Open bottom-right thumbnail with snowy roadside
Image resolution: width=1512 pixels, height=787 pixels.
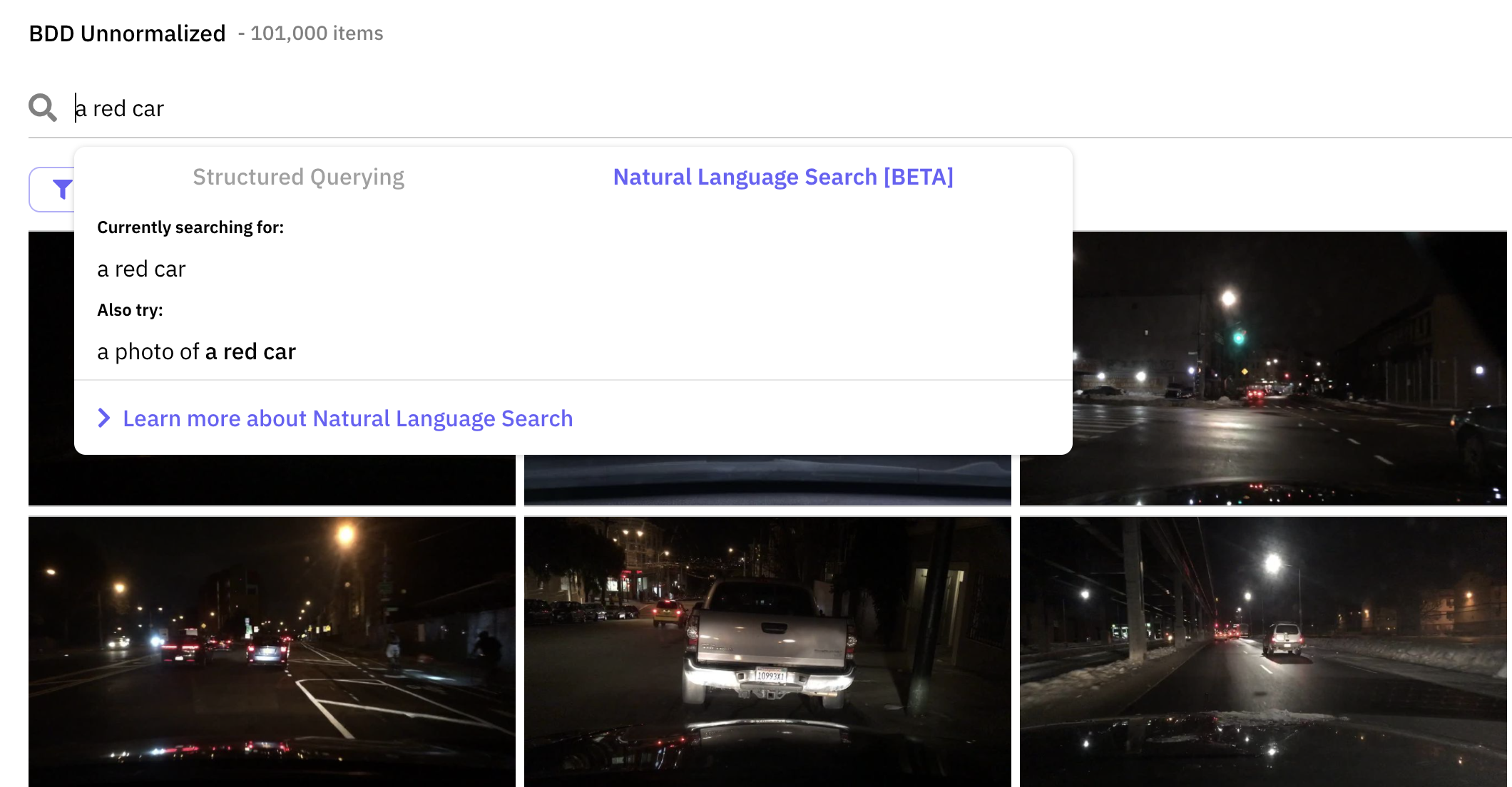coord(1262,652)
